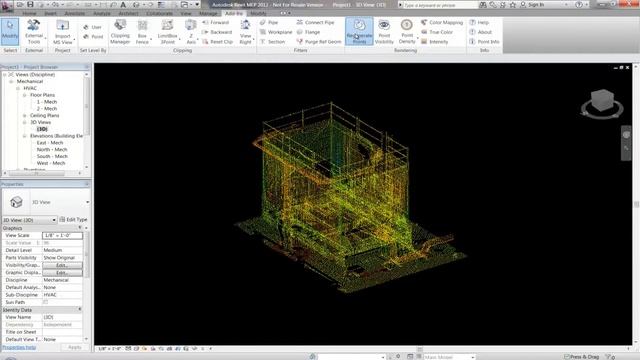Screen dimensions: 640x360
Task: Switch rendering to True Color
Action: click(437, 32)
